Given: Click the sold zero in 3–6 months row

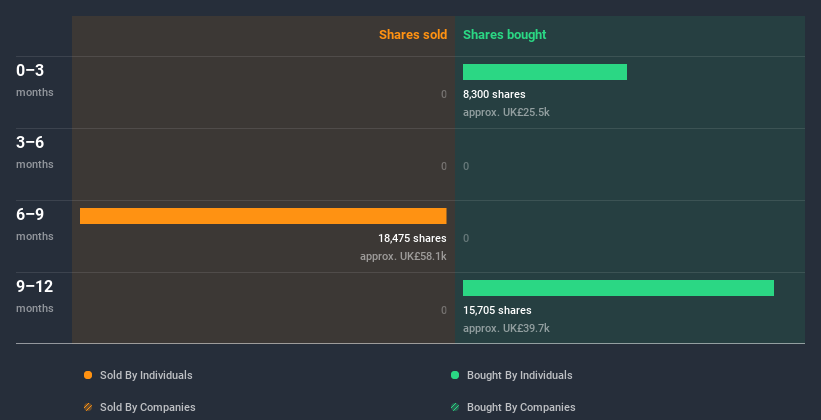Looking at the screenshot, I should (x=443, y=167).
